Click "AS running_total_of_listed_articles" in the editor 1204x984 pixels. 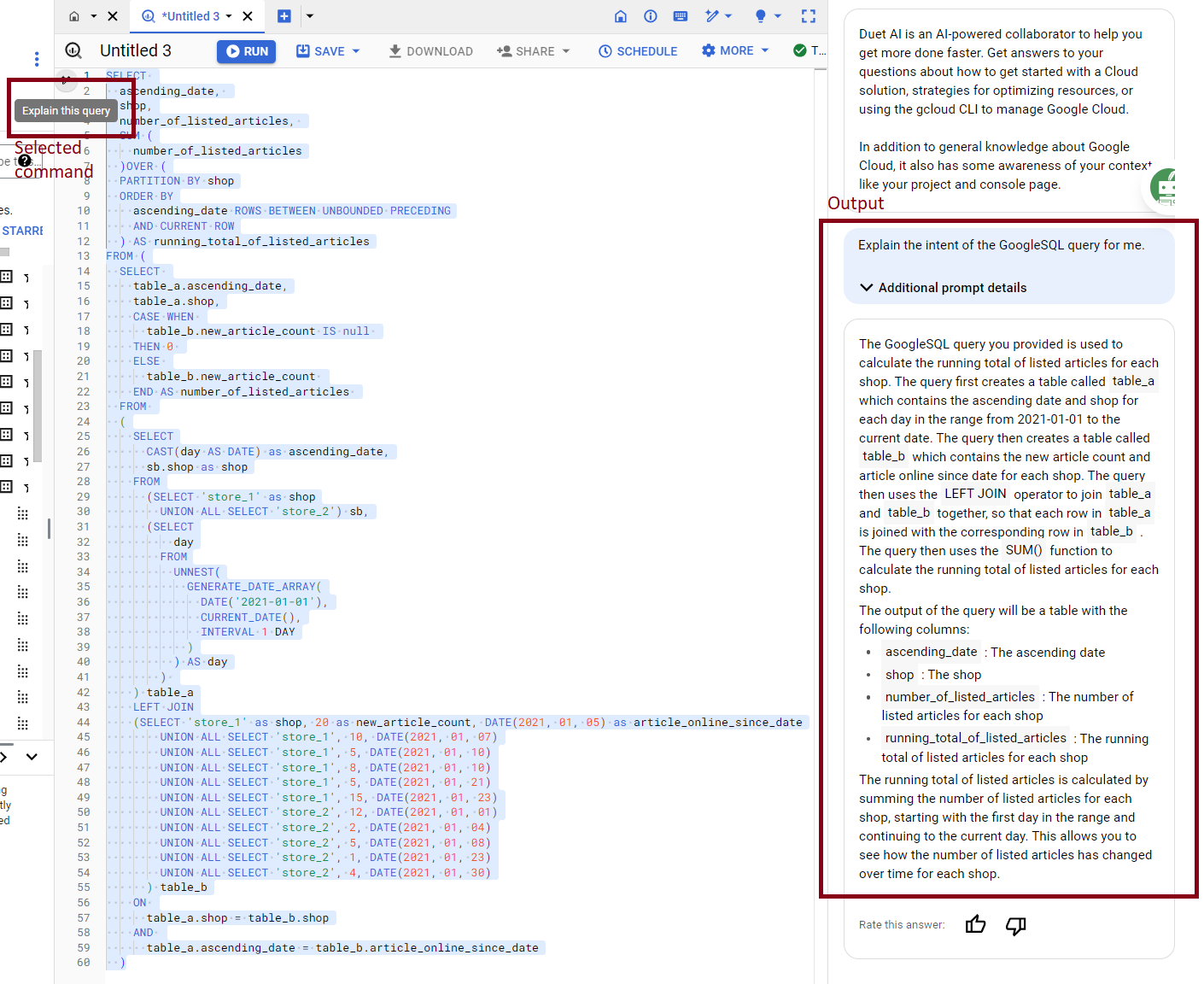tap(251, 242)
